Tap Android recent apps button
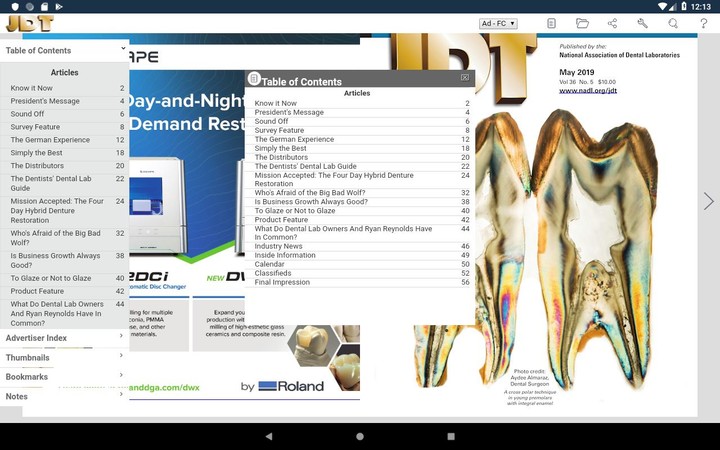Screen dimensions: 720x450 (451, 436)
